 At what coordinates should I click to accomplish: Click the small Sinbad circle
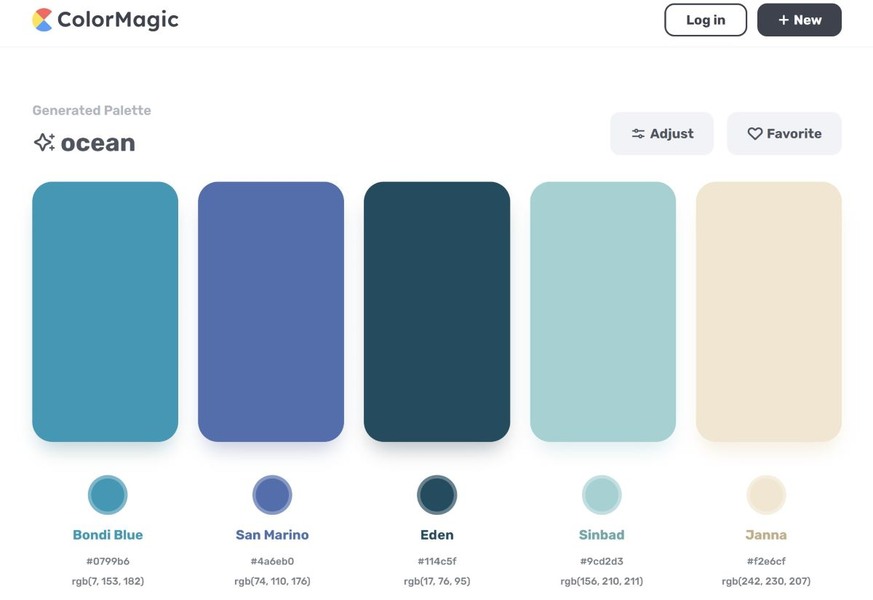coord(602,495)
